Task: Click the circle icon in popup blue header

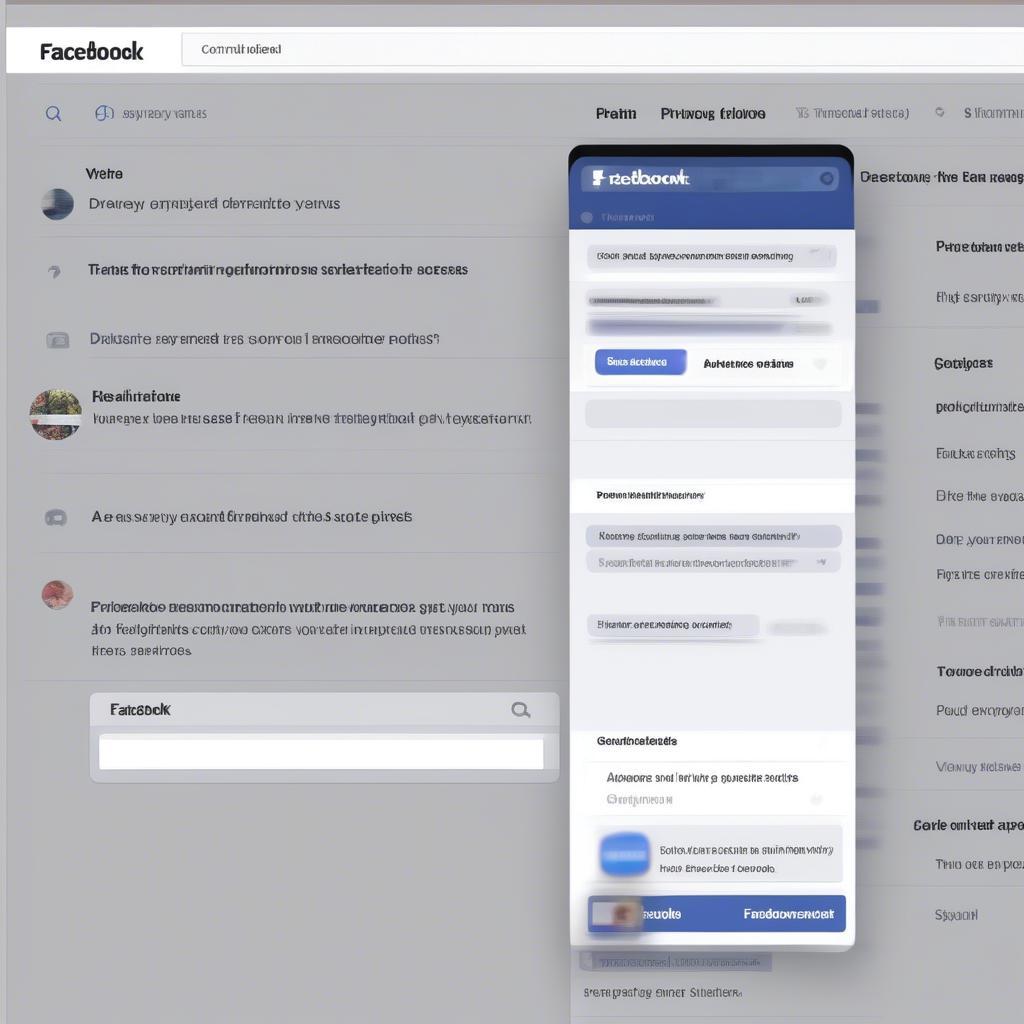Action: coord(826,179)
